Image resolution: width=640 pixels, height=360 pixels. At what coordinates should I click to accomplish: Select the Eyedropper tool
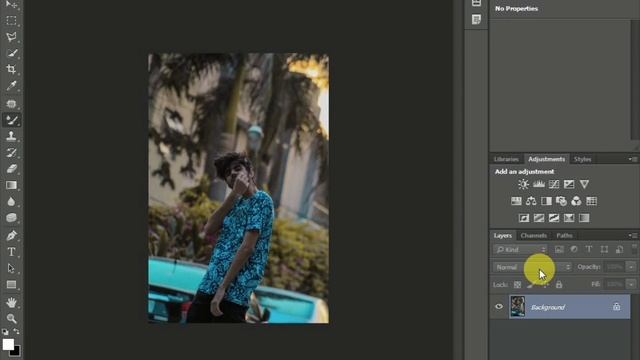11,86
